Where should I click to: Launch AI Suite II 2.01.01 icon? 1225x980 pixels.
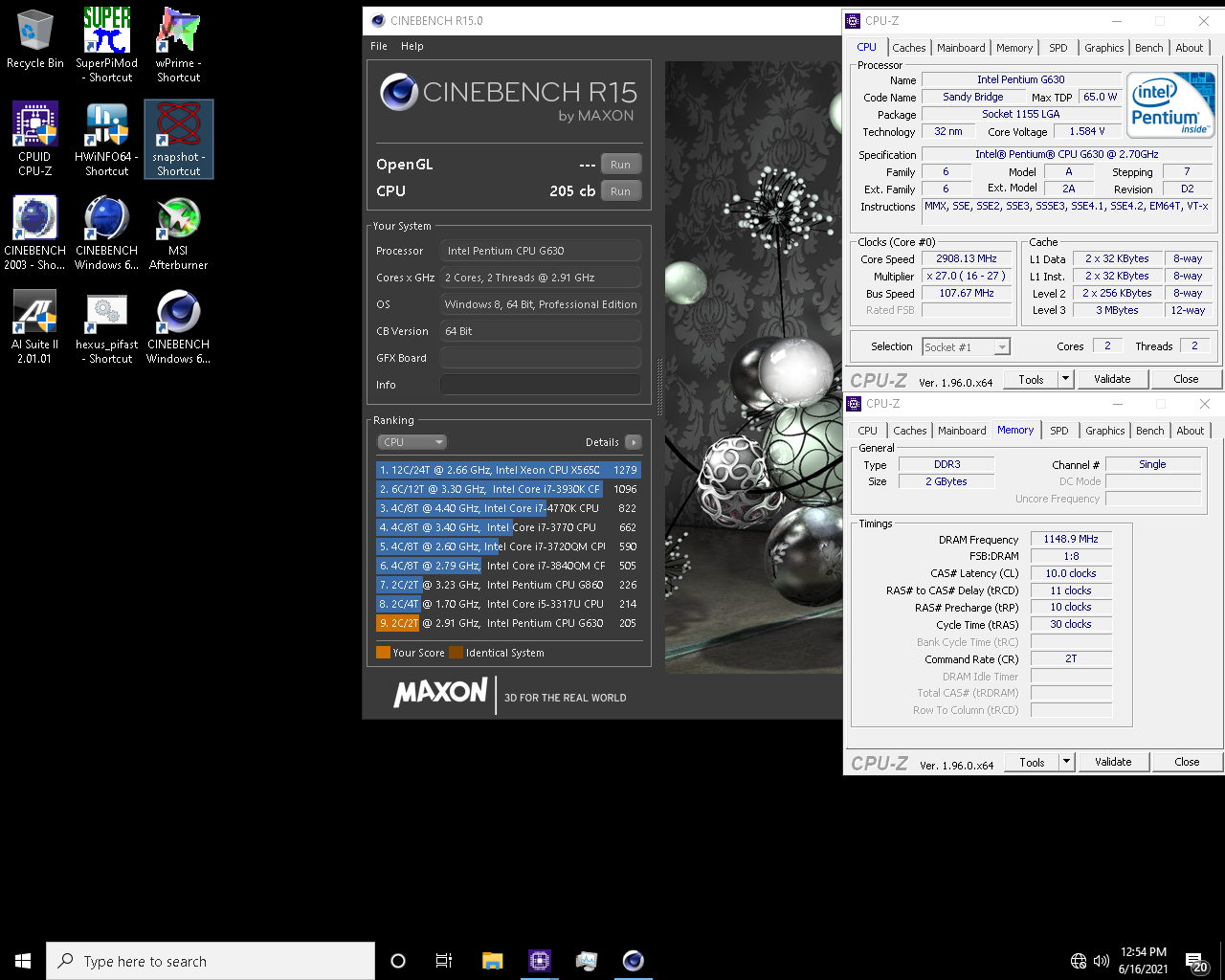(x=34, y=326)
